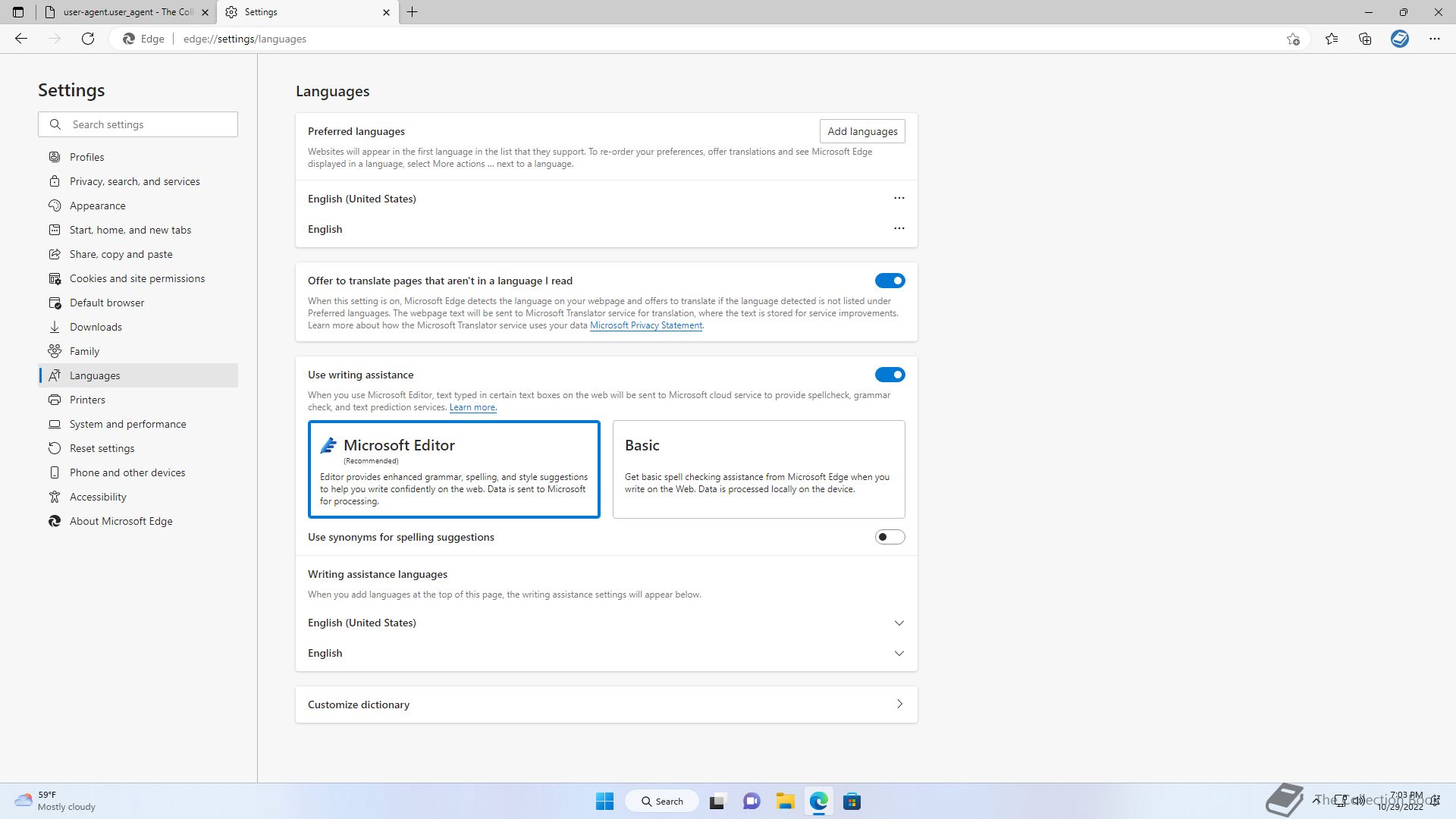Select the Basic spell checking option
Screen dimensions: 1456x819
[758, 469]
